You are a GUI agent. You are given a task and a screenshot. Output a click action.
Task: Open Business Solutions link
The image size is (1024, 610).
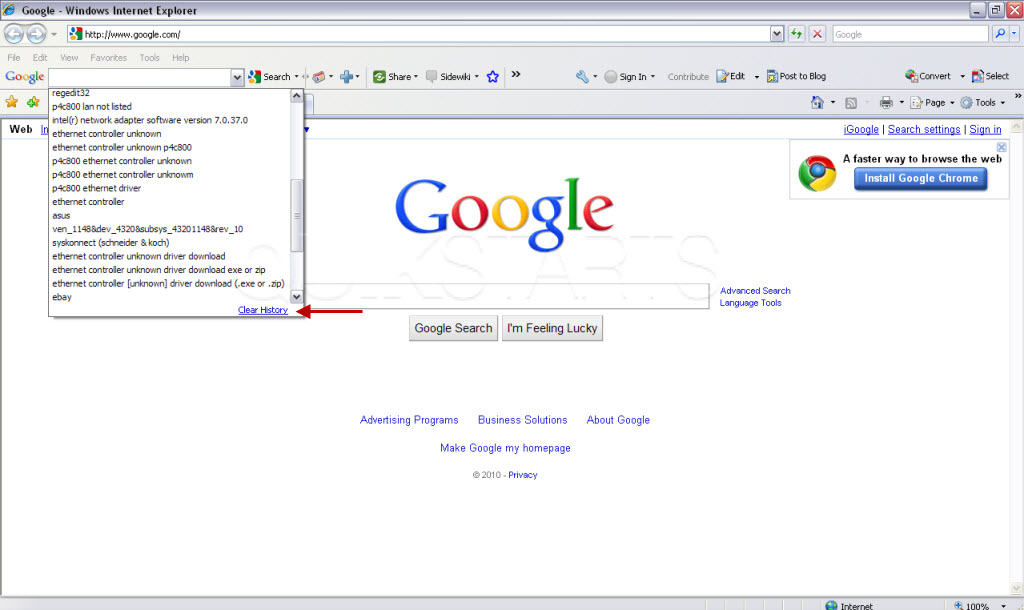522,420
